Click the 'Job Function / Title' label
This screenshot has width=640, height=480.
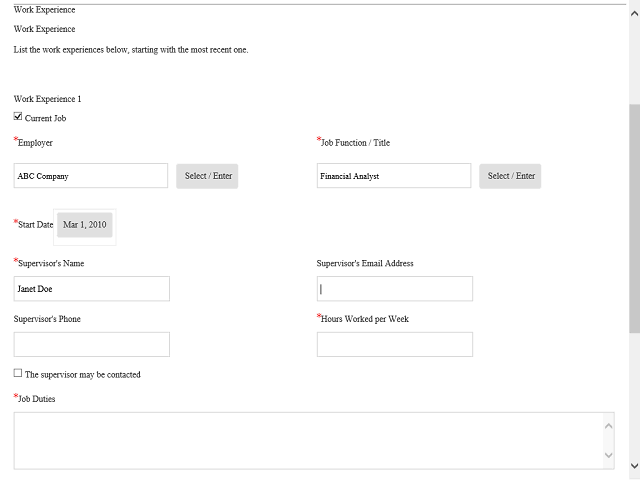tap(355, 143)
